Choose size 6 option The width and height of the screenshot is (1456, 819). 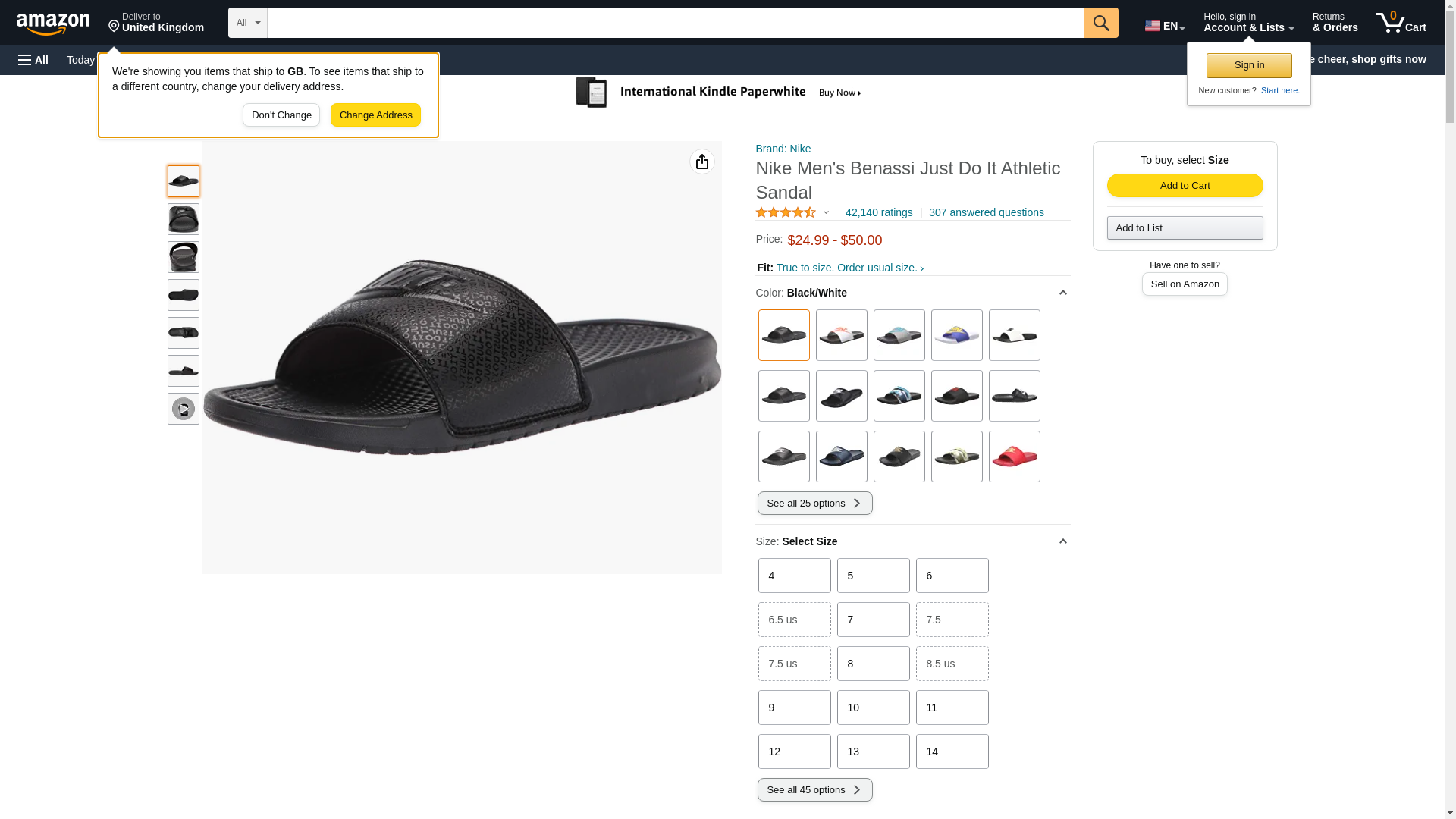pyautogui.click(x=952, y=576)
